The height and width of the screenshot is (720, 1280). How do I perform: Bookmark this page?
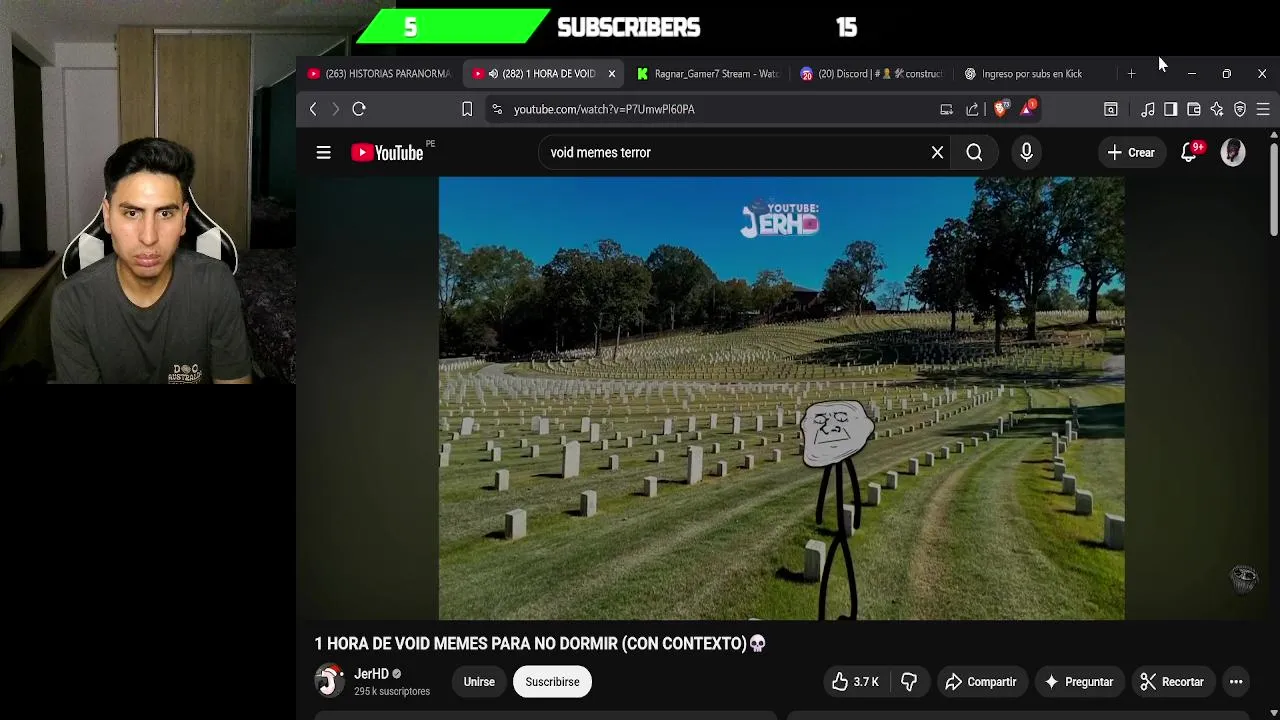pos(466,109)
